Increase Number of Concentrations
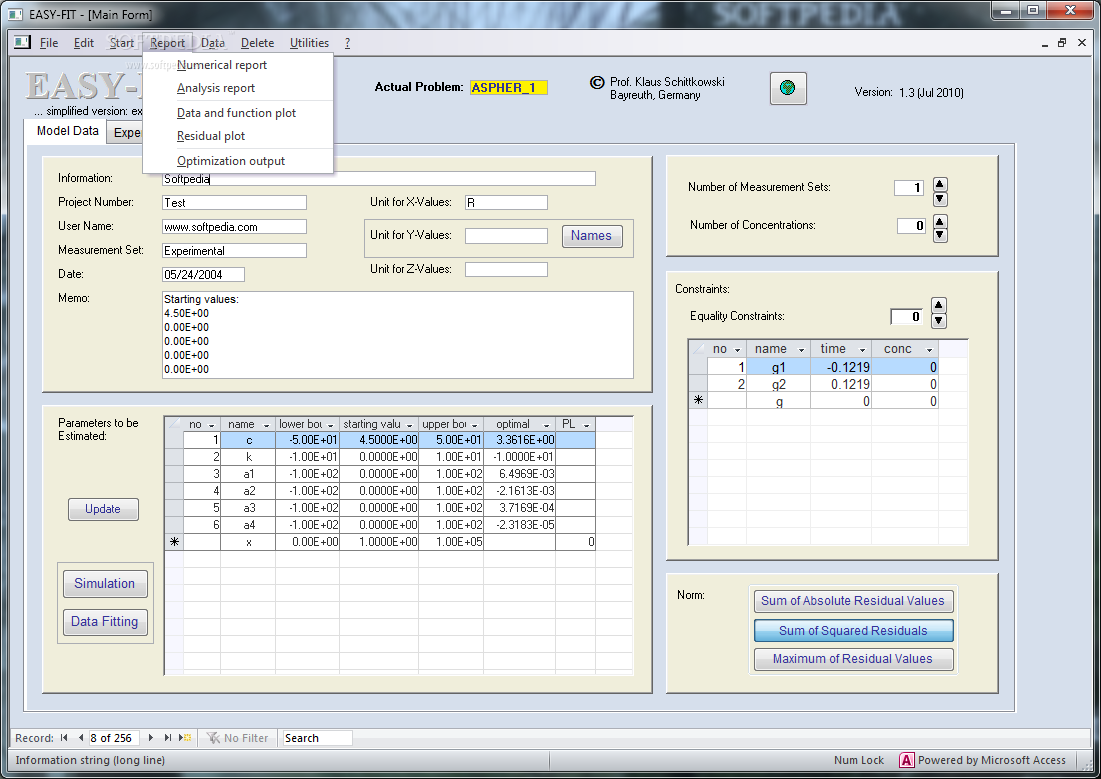This screenshot has width=1101, height=779. pyautogui.click(x=940, y=221)
